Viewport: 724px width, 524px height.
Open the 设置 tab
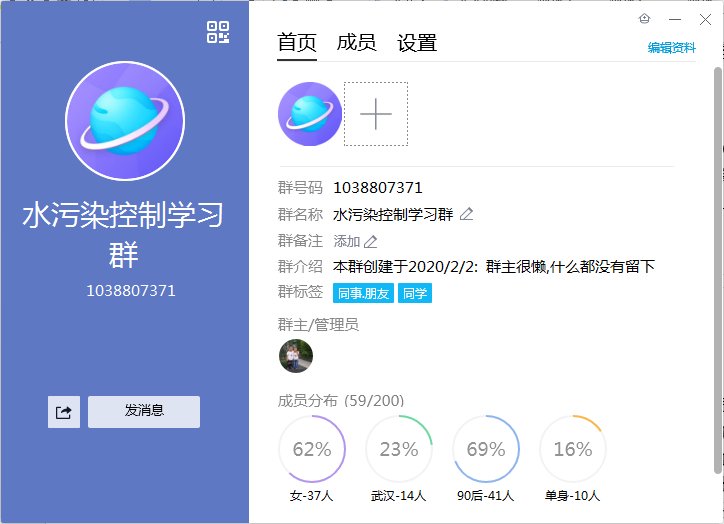coord(417,43)
